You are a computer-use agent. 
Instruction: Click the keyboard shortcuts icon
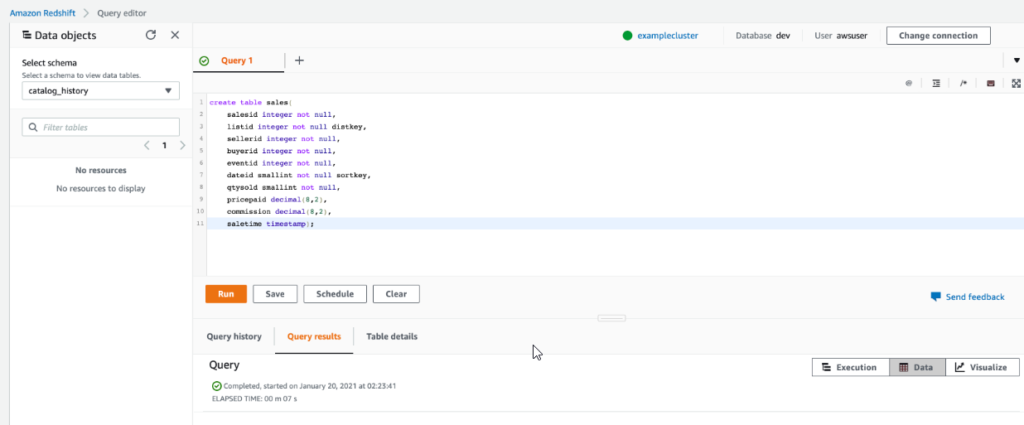990,84
